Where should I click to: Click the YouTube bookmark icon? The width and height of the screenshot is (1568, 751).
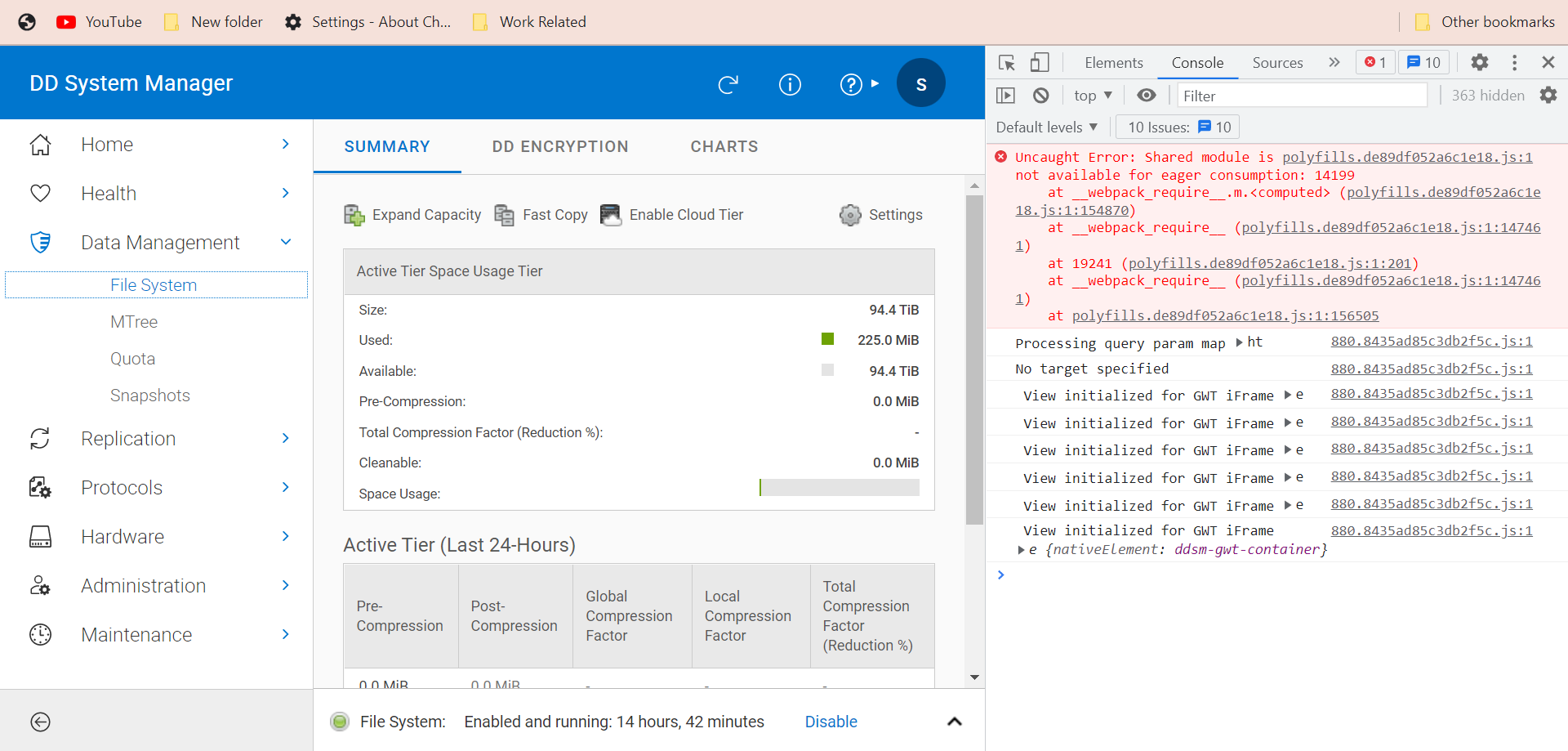[66, 22]
